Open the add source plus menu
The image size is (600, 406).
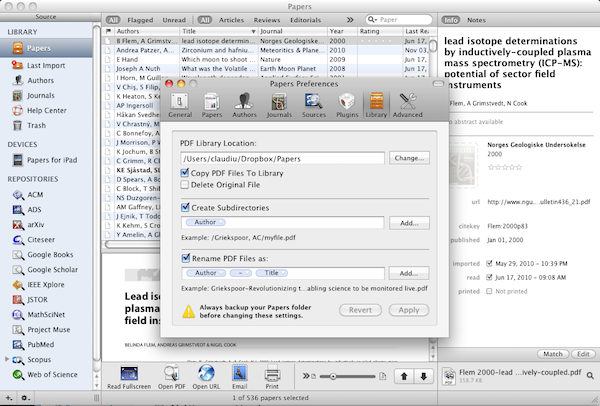(x=8, y=398)
